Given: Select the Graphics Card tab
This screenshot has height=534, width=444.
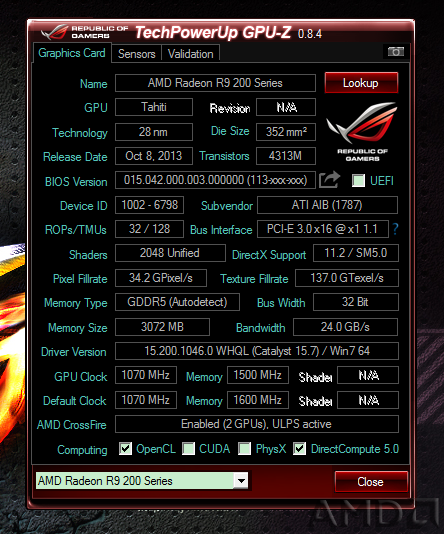Looking at the screenshot, I should point(72,53).
